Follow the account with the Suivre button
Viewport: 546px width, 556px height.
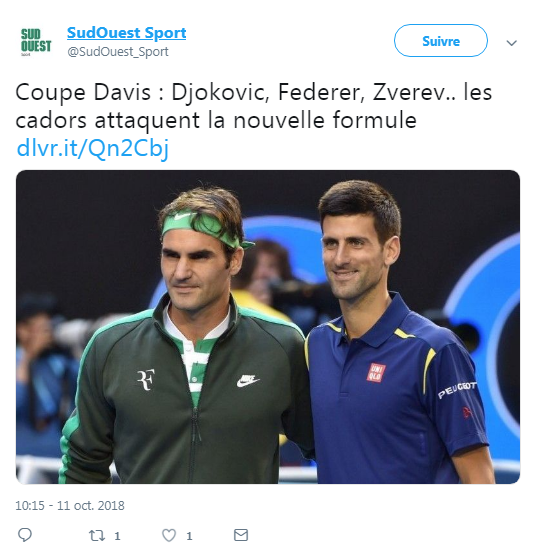pos(441,41)
